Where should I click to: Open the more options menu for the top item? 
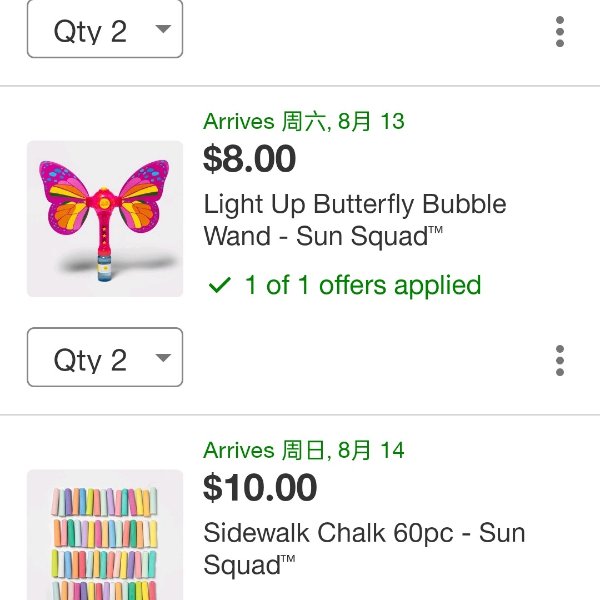(559, 31)
